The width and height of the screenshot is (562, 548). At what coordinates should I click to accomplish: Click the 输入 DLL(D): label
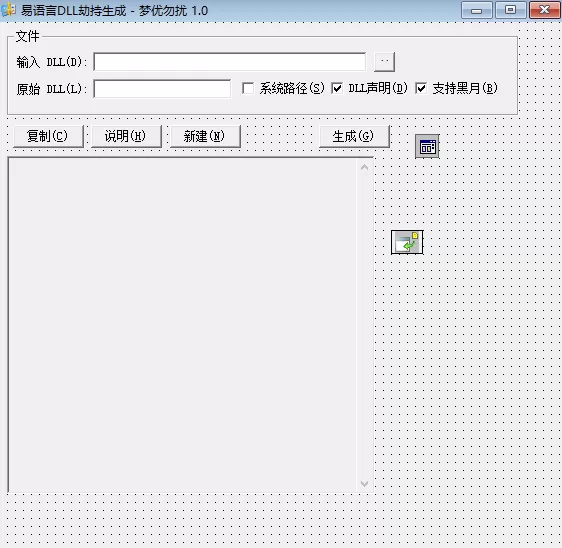52,62
